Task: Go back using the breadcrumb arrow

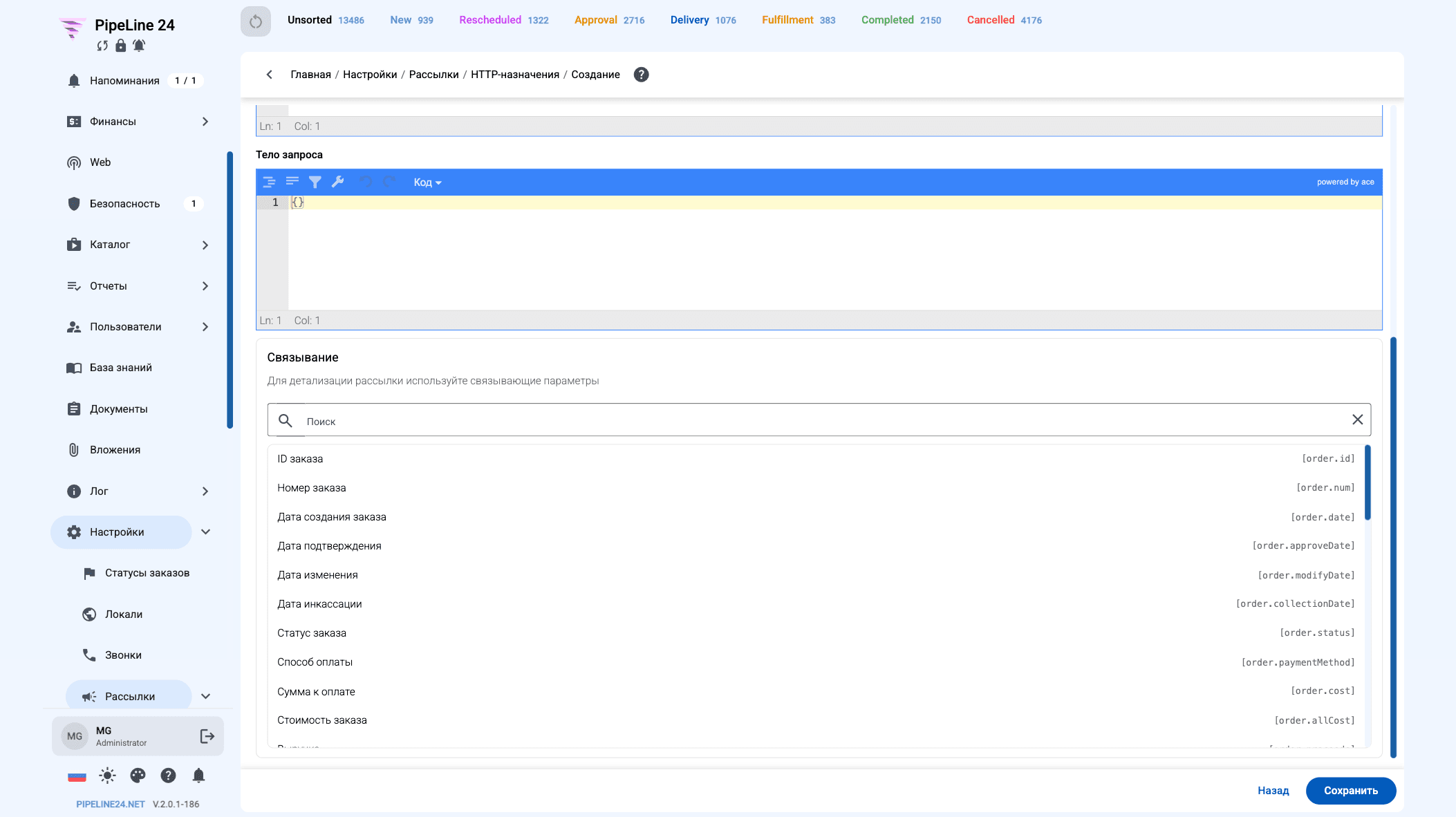Action: (x=270, y=75)
